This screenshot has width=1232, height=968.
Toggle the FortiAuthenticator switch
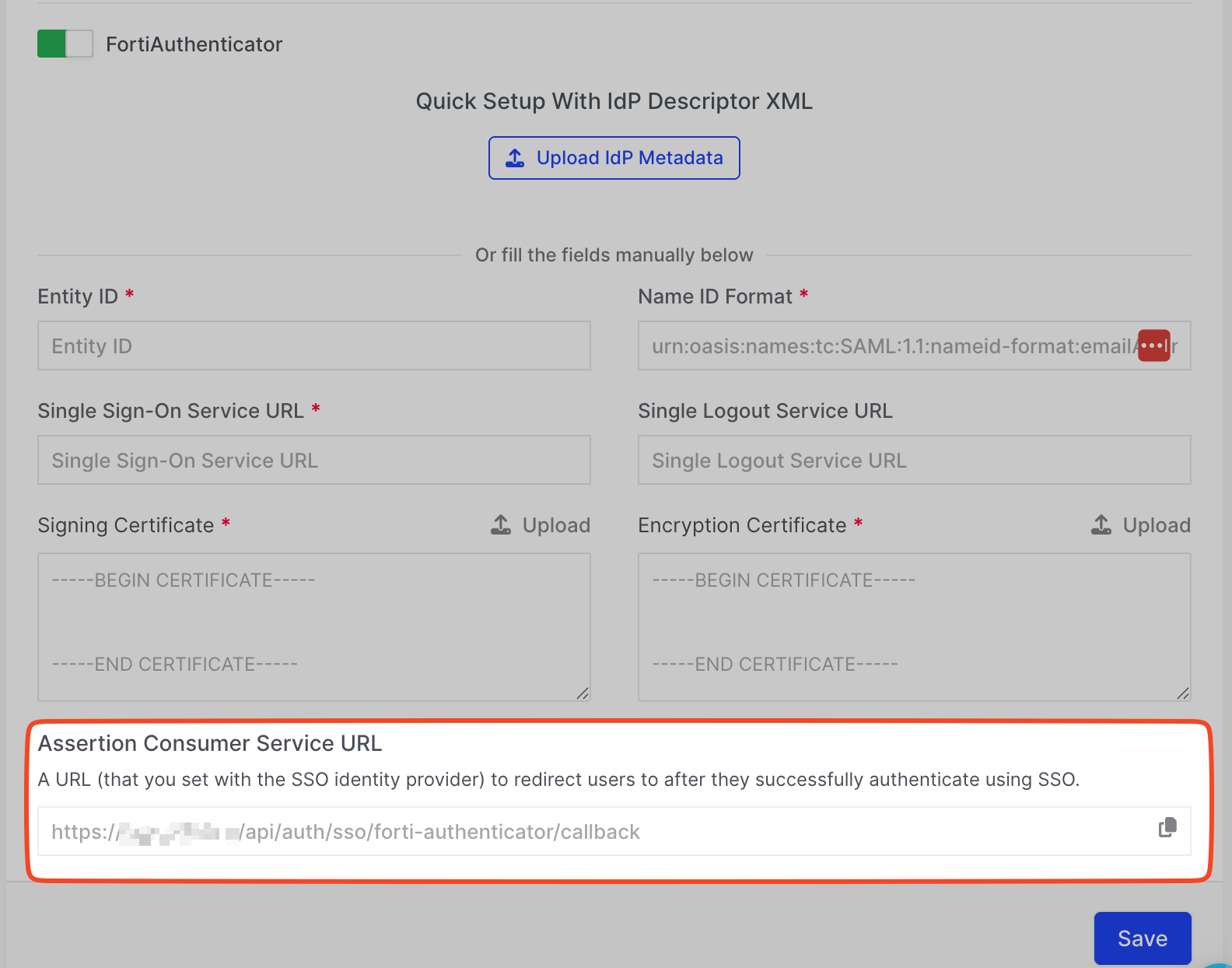[x=65, y=44]
